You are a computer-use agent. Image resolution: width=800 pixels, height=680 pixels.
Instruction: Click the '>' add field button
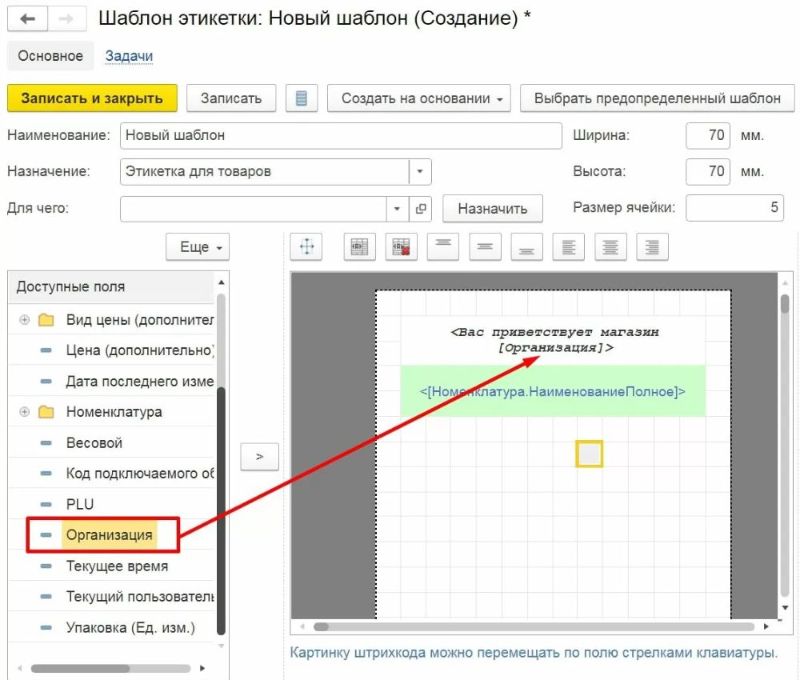click(259, 457)
